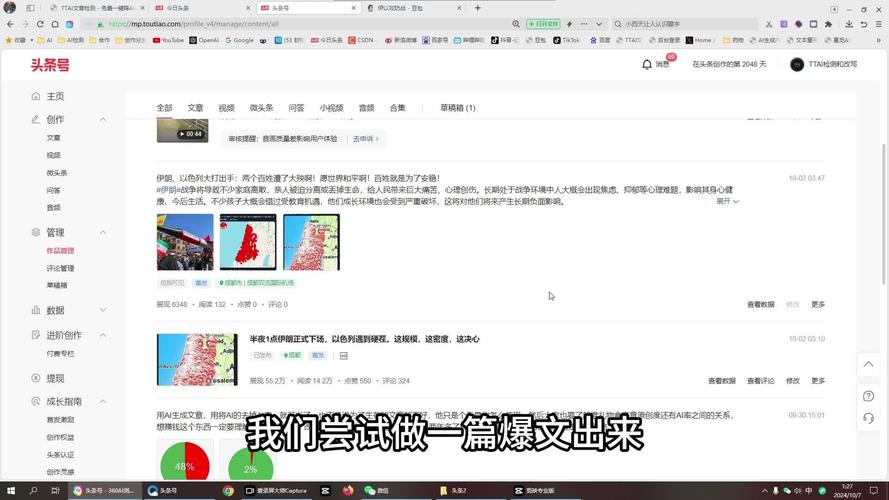This screenshot has height=500, width=889.
Task: Switch to the 全部 content tab
Action: point(164,108)
